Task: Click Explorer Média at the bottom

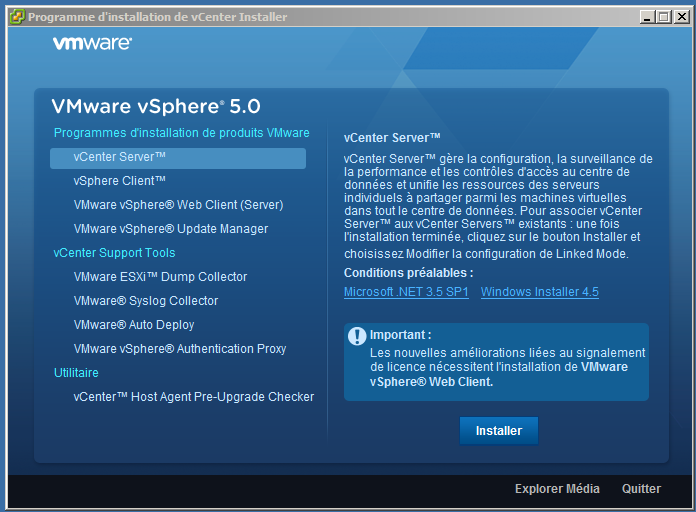Action: tap(557, 488)
